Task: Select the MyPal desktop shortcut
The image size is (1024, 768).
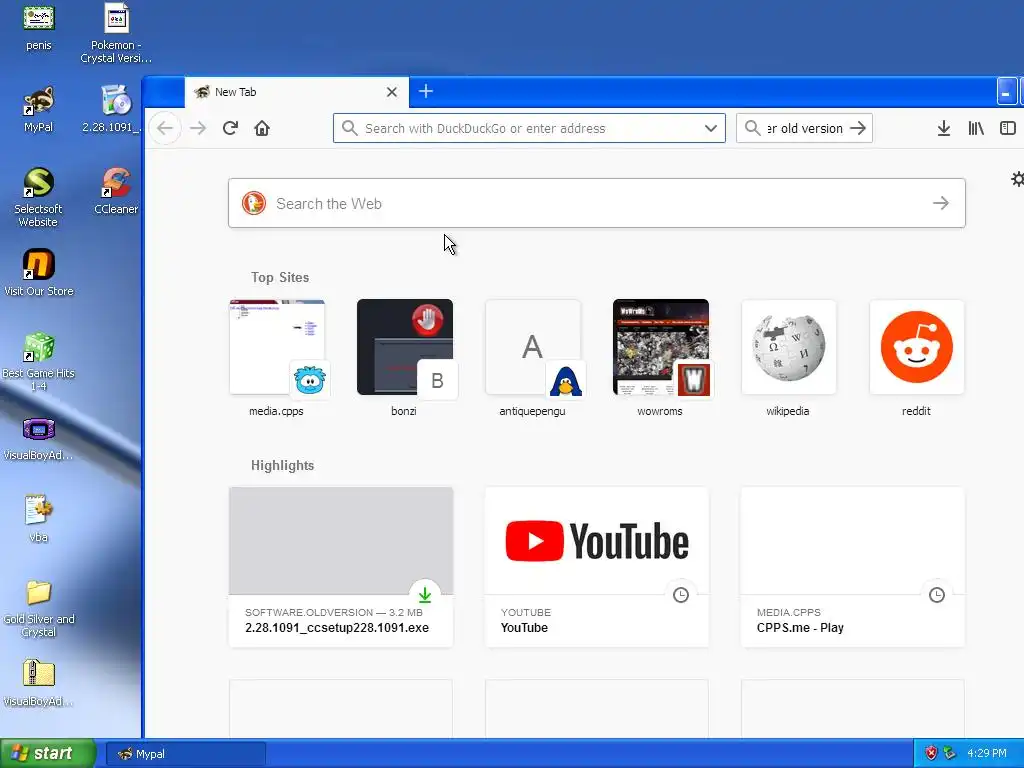Action: (x=39, y=109)
